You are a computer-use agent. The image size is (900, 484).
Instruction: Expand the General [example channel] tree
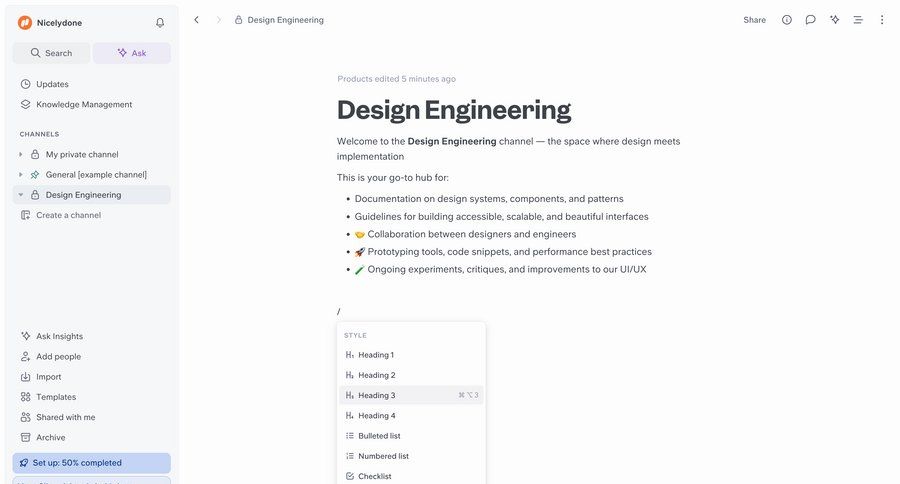coord(21,175)
